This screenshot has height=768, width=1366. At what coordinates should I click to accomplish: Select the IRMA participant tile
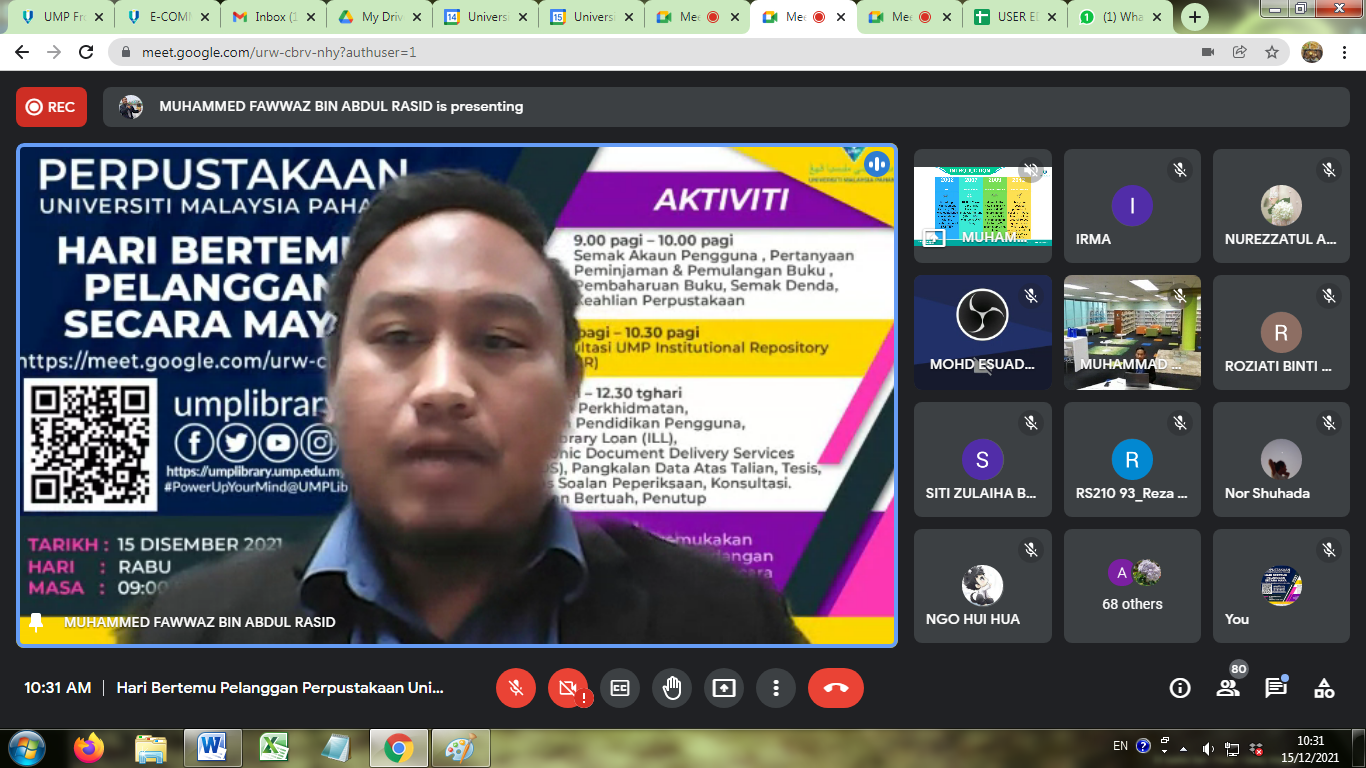pyautogui.click(x=1132, y=206)
